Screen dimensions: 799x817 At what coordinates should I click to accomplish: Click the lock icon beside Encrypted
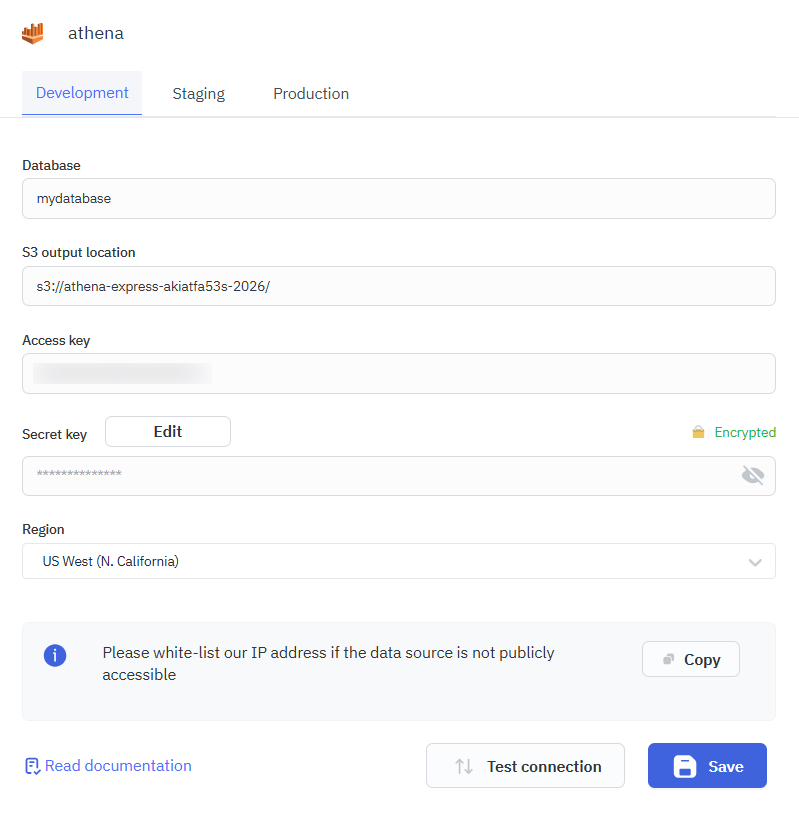(698, 433)
